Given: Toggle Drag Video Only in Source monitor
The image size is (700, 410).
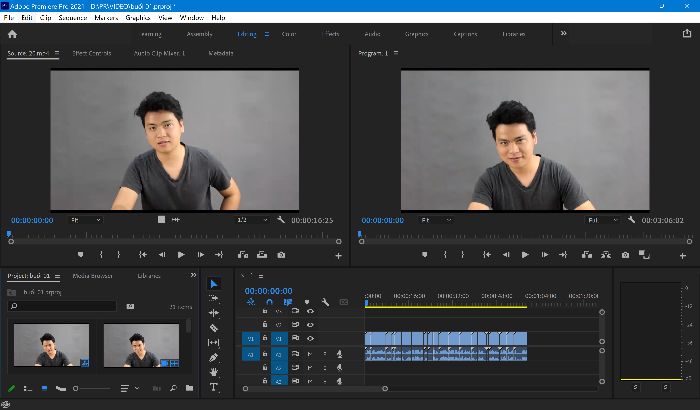Looking at the screenshot, I should coord(162,220).
